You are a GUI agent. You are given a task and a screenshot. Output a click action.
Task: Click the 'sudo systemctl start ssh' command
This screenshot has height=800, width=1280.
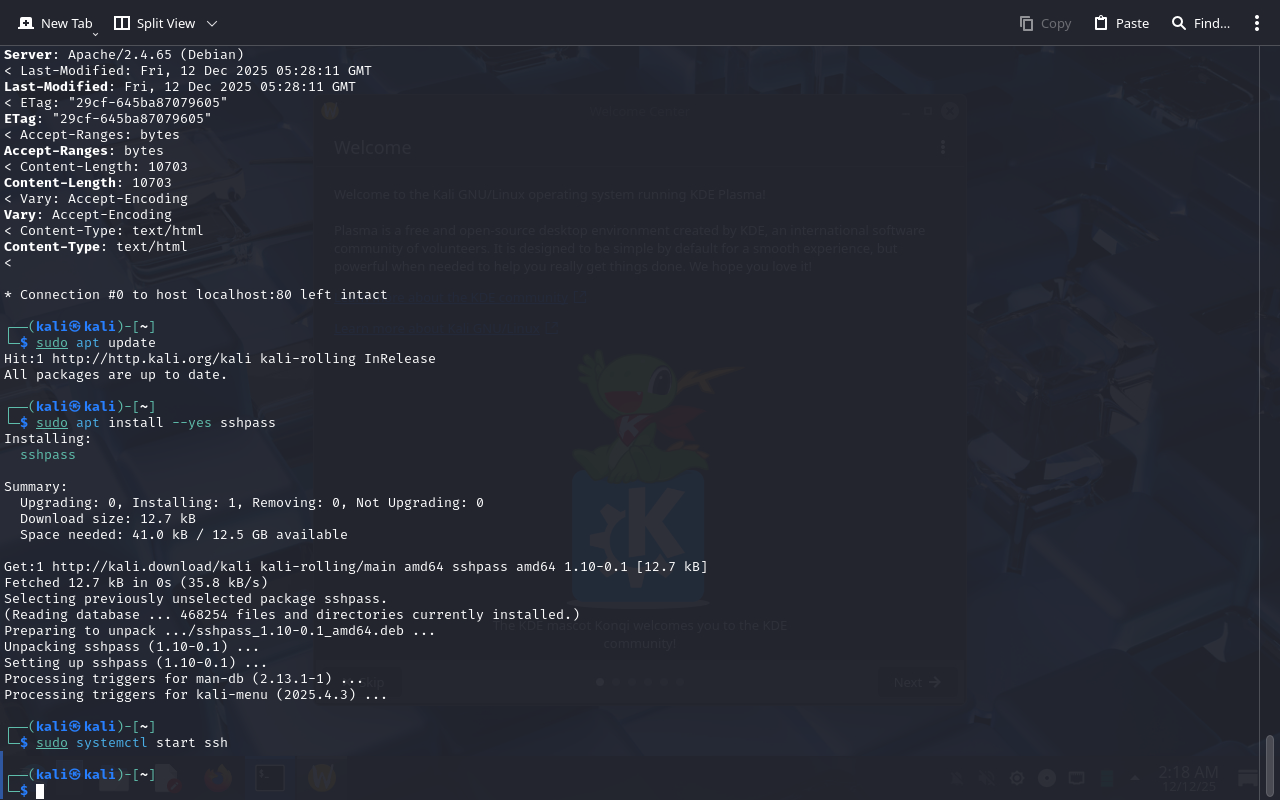[x=132, y=743]
